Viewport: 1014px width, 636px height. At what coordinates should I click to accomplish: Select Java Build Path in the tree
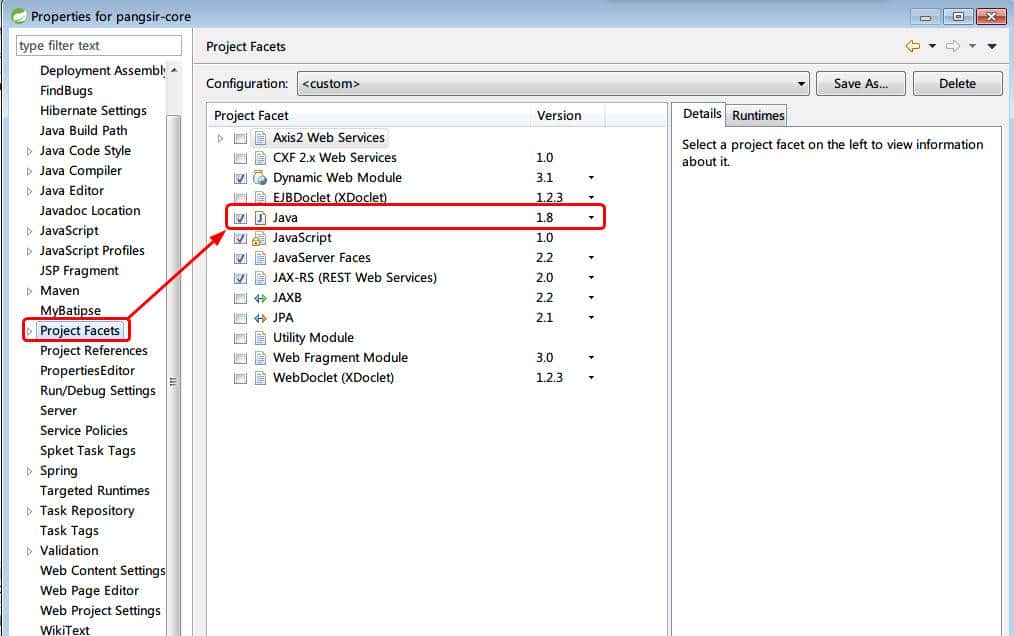83,131
